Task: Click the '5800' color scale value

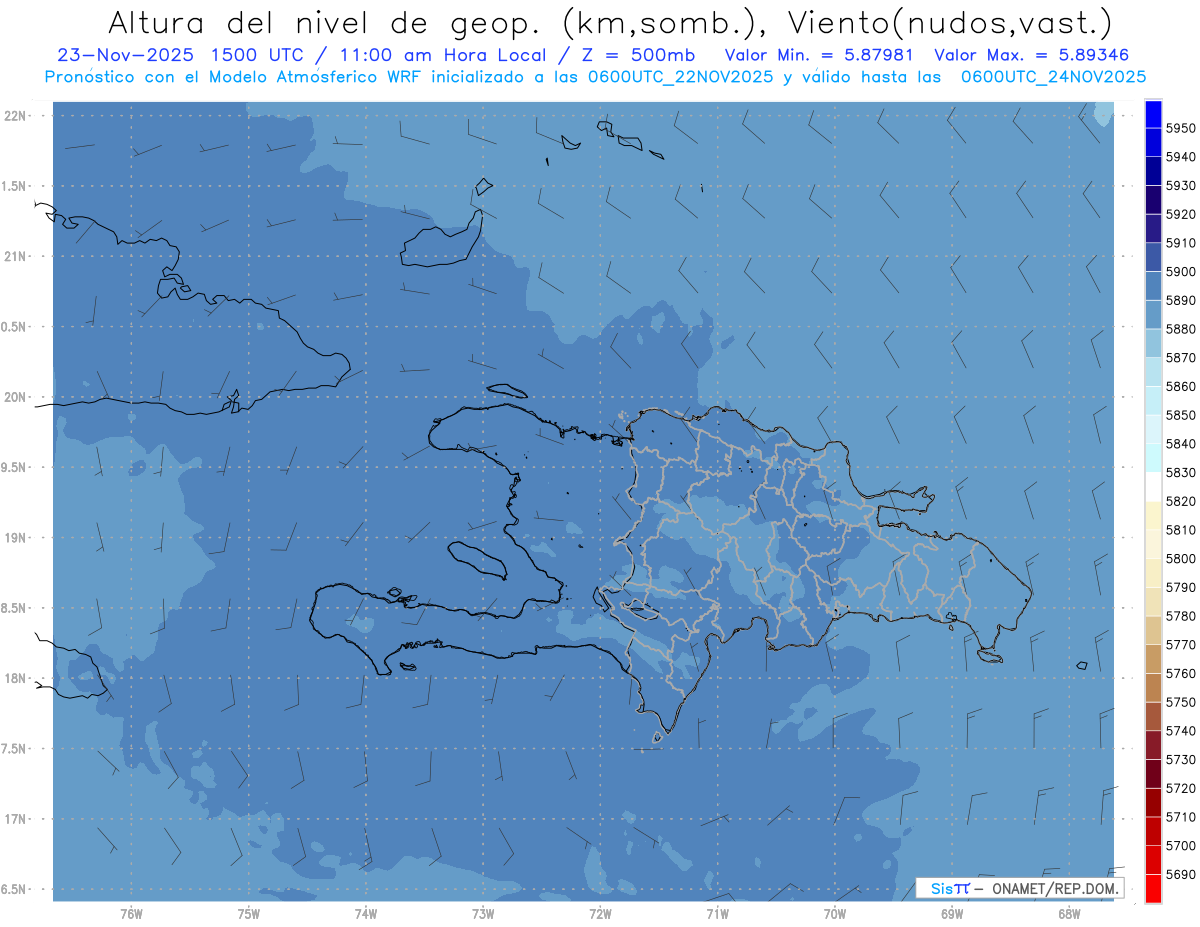Action: tap(1180, 558)
